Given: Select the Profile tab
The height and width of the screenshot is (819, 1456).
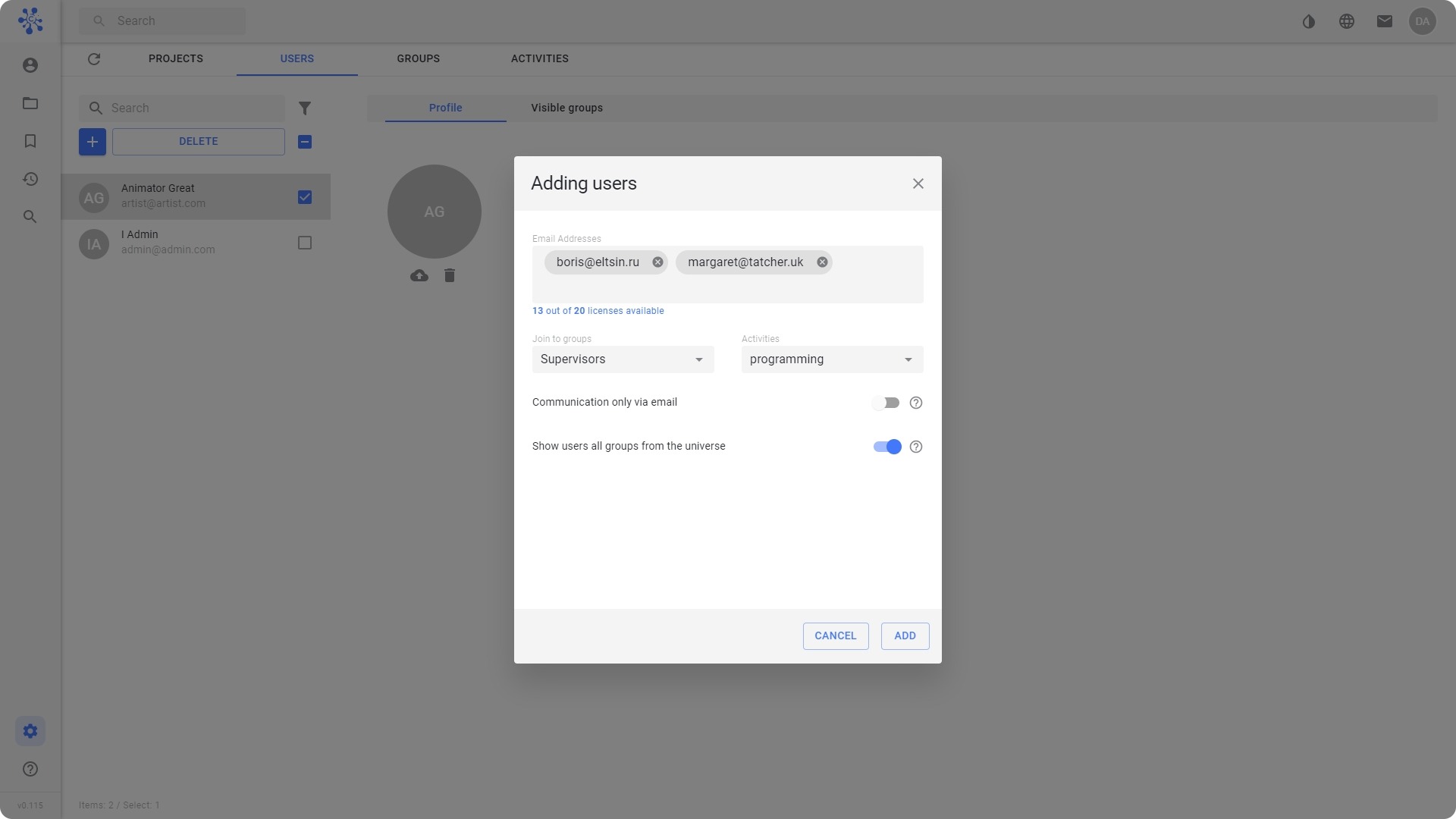Looking at the screenshot, I should 446,108.
